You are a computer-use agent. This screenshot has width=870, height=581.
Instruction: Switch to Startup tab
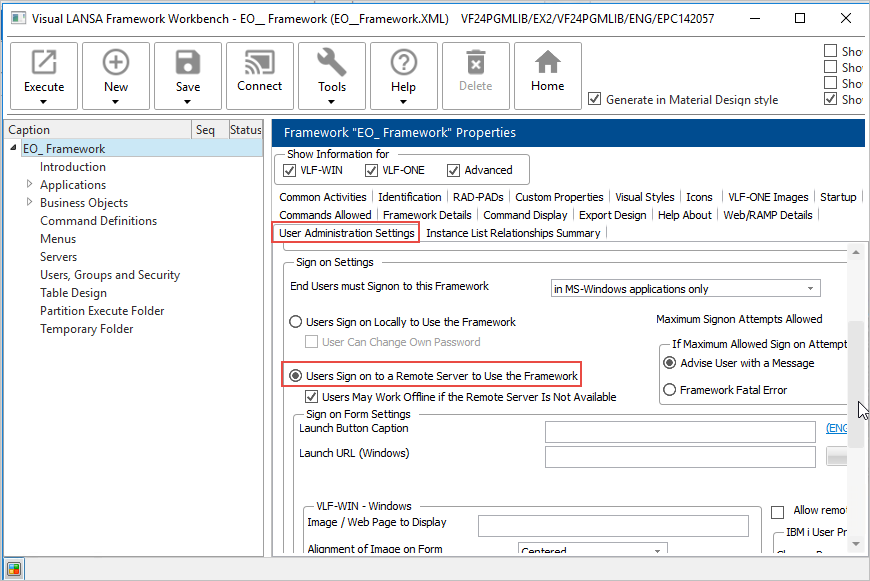click(838, 197)
